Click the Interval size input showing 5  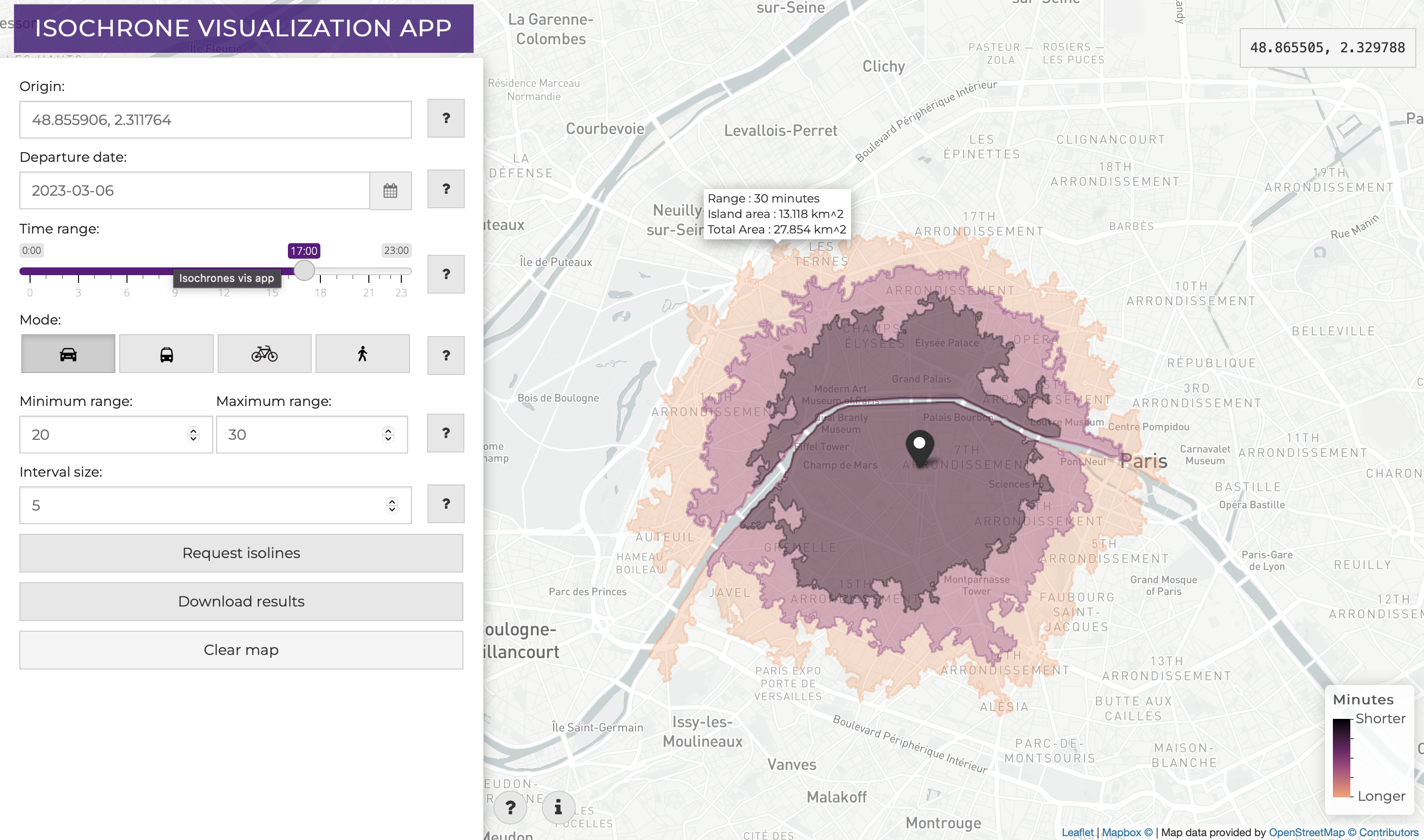[x=216, y=505]
